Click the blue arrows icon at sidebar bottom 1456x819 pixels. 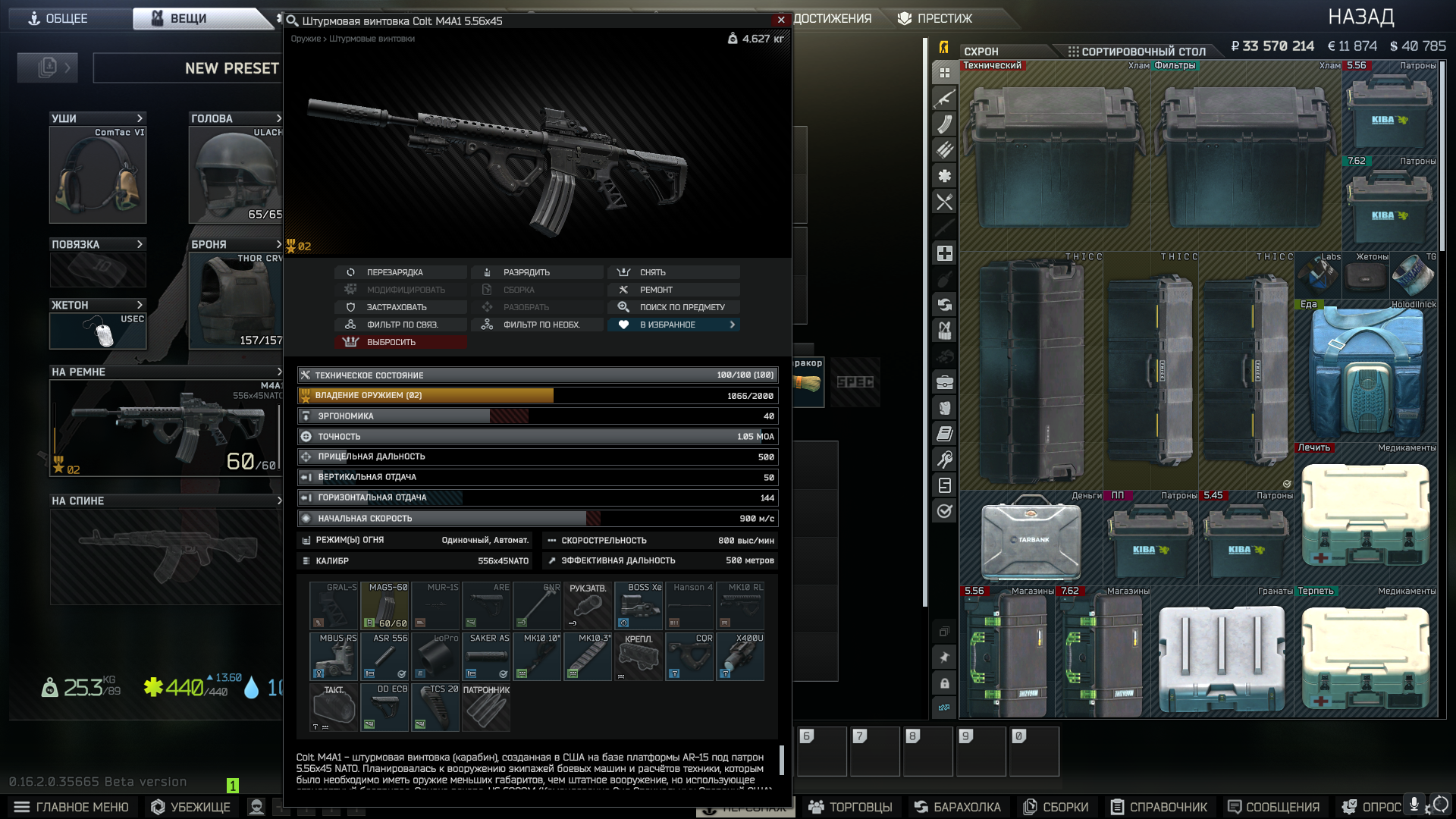tap(944, 708)
